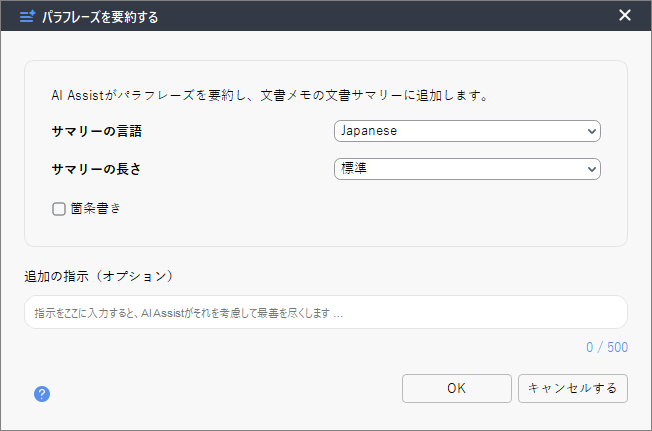Click the 箇条書き checkbox label text
The width and height of the screenshot is (652, 431).
tap(96, 208)
